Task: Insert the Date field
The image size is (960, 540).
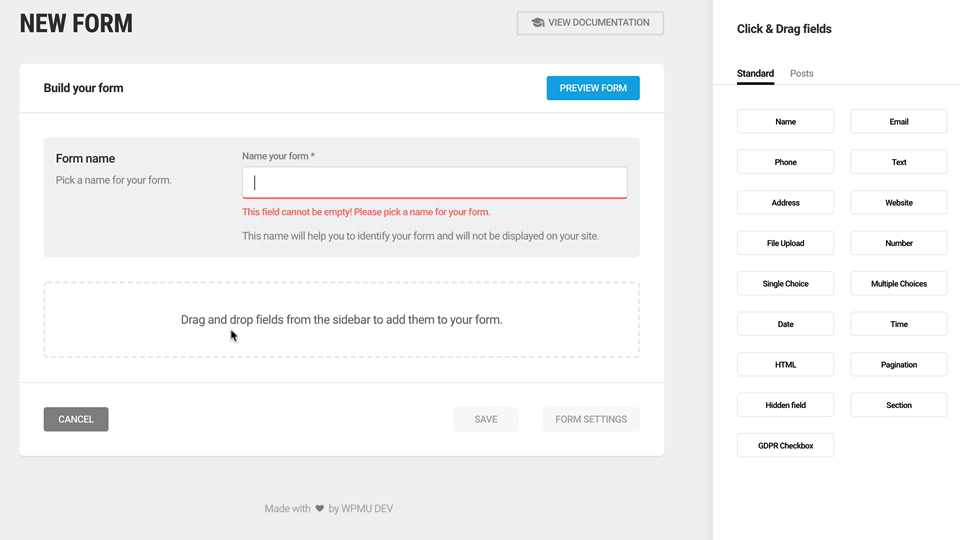Action: (x=785, y=324)
